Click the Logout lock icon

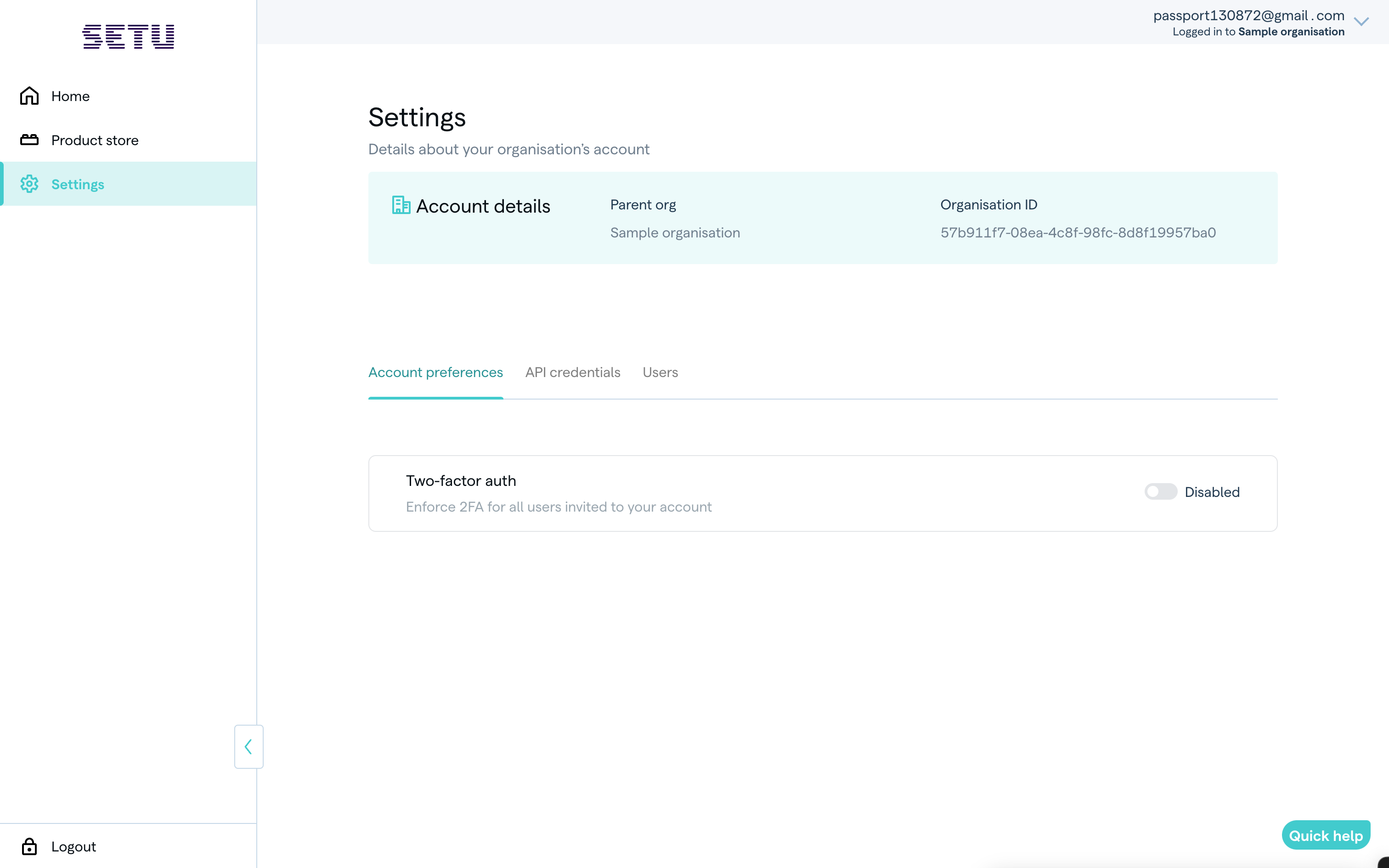(x=29, y=846)
